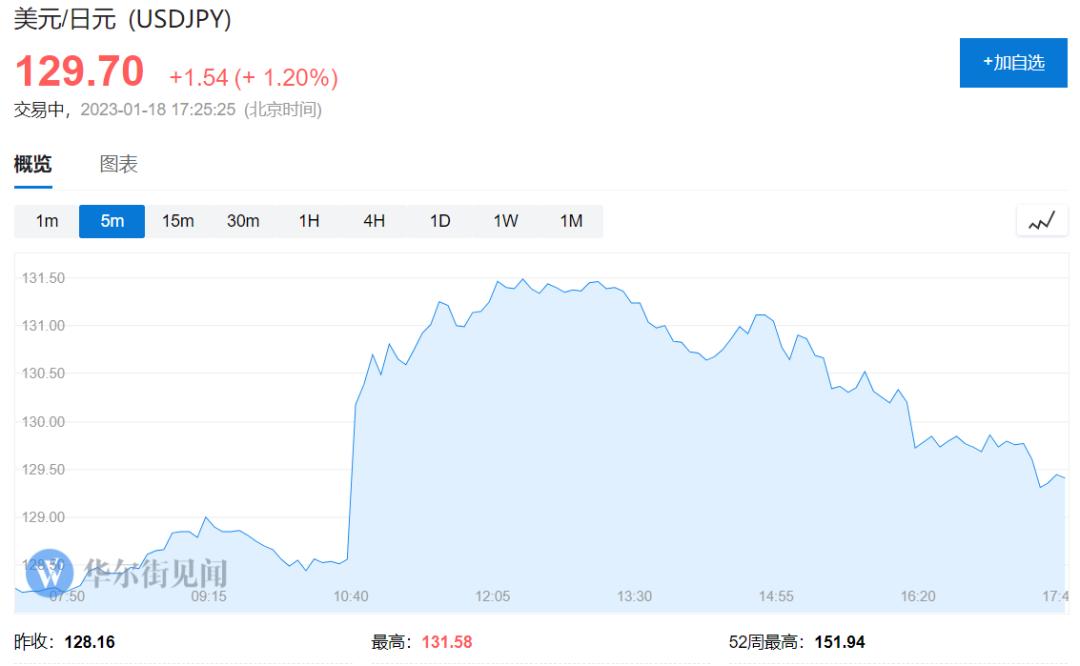Screen dimensions: 1080x666
Task: Click the watermark logo on the chart
Action: pyautogui.click(x=50, y=571)
